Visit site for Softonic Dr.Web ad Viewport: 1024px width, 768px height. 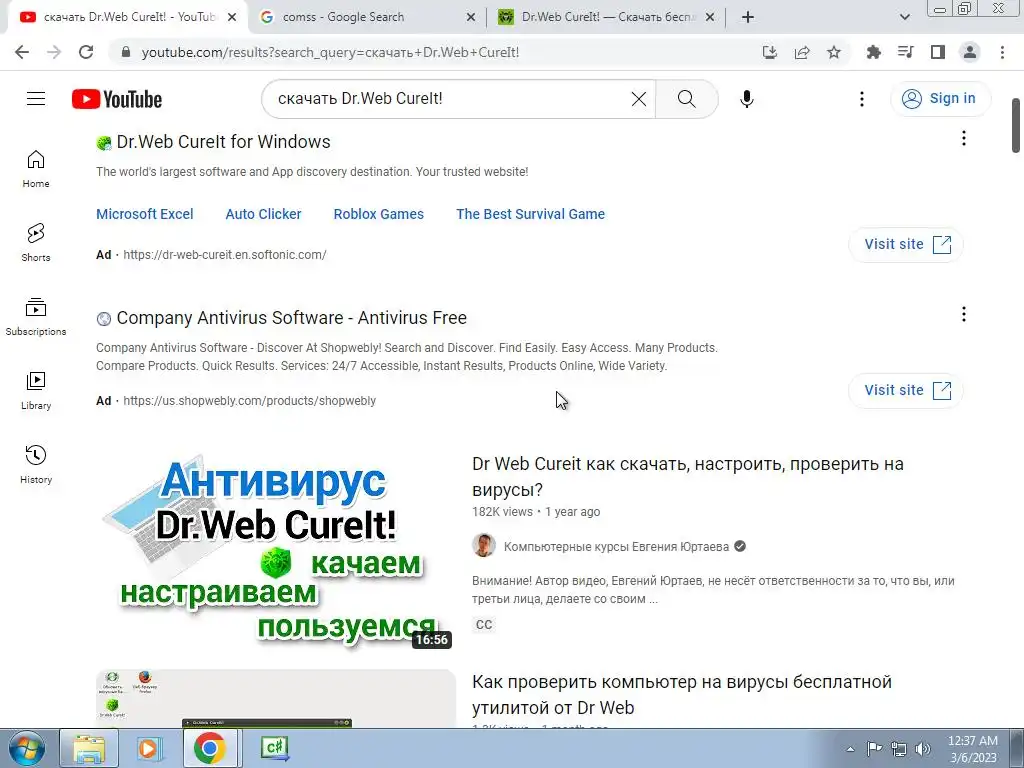click(906, 244)
